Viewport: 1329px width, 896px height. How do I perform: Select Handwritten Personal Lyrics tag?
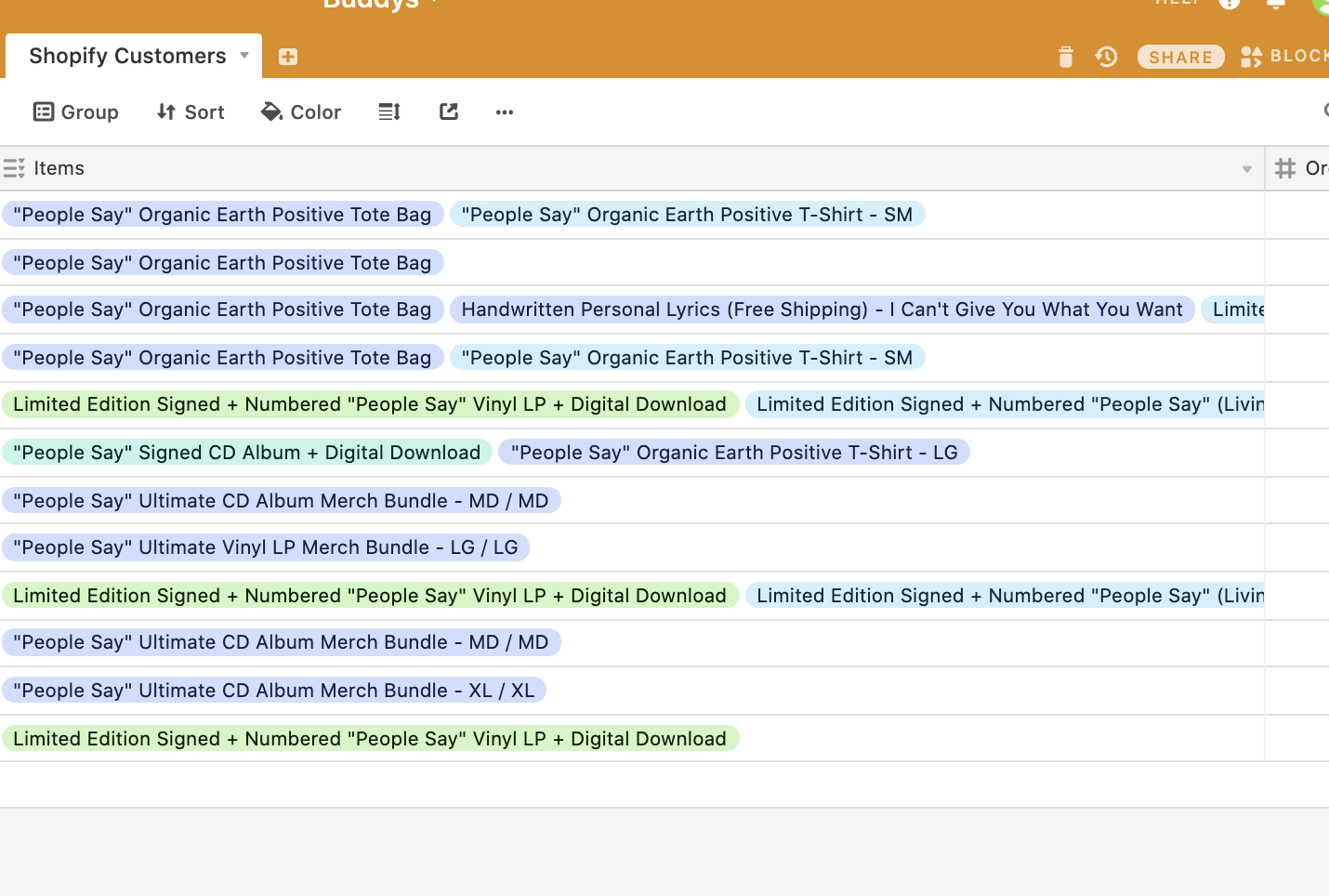coord(822,310)
